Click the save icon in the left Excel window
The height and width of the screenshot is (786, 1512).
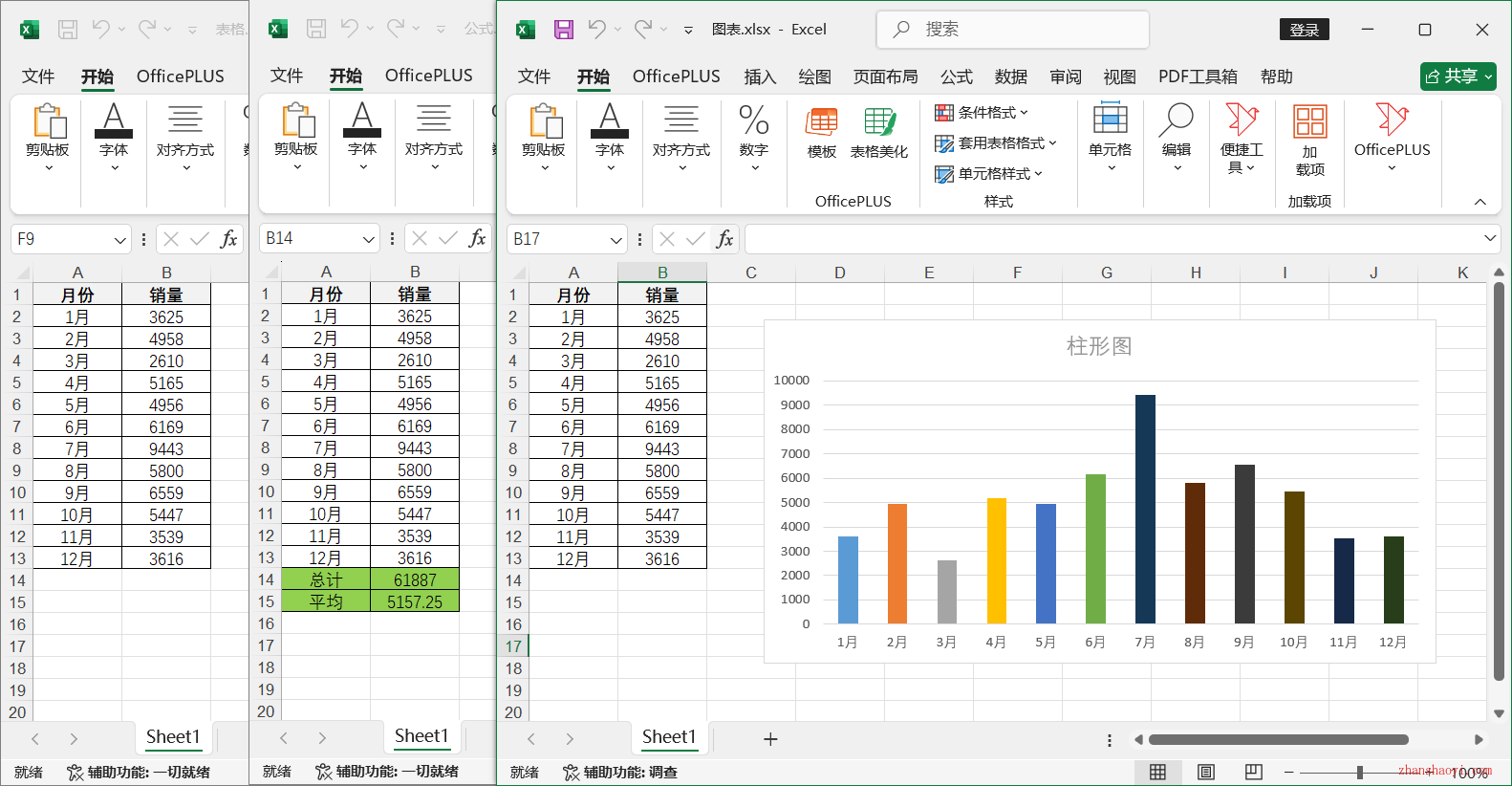click(x=68, y=30)
